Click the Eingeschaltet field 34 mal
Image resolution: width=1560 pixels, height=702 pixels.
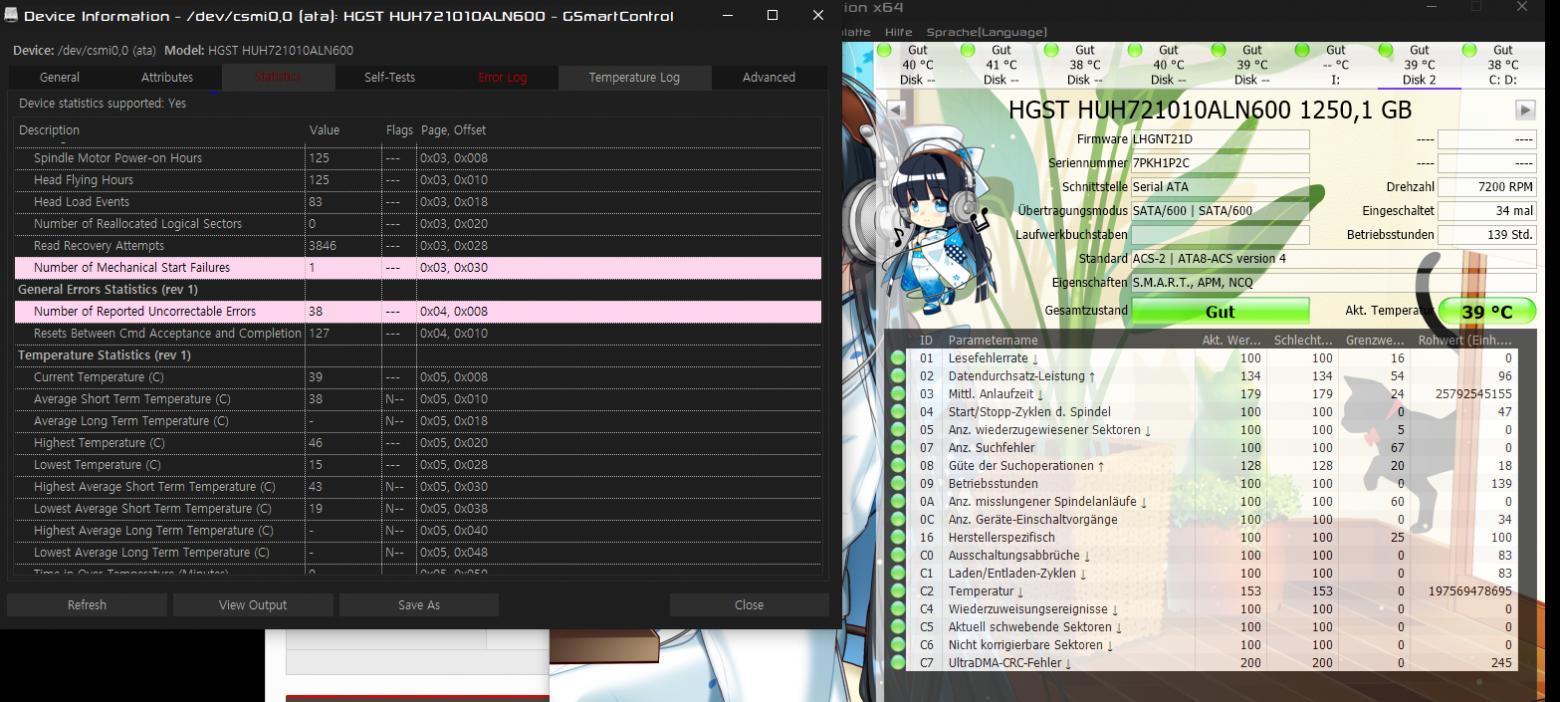pos(1487,211)
